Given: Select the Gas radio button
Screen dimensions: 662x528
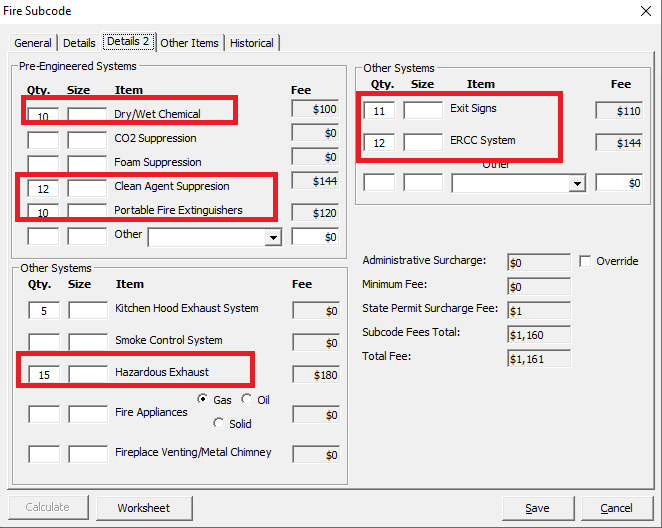Looking at the screenshot, I should (x=204, y=400).
